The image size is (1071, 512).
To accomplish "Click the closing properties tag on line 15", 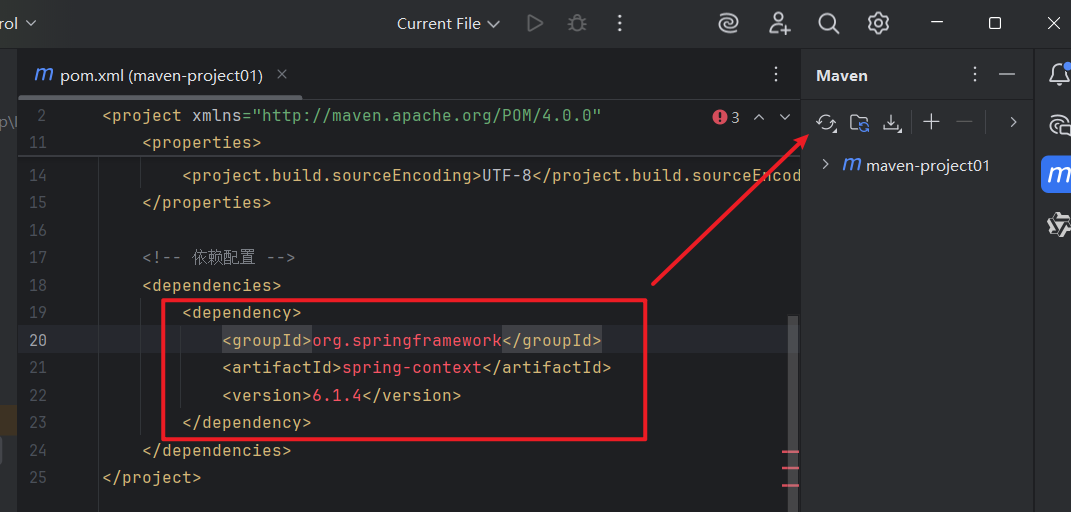I will click(x=207, y=203).
